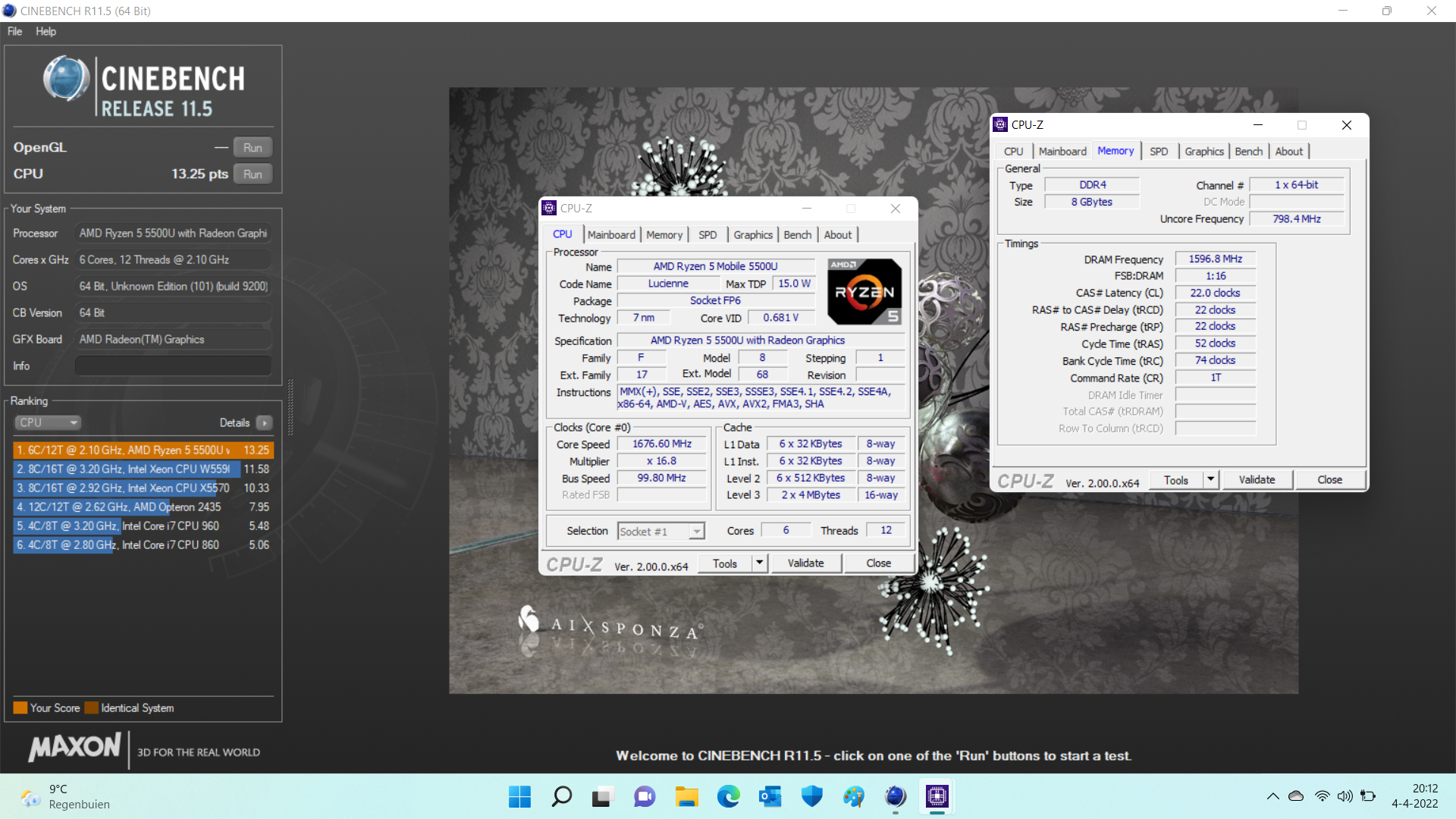Select the AMD Ryzen 5 5500U ranking row

coord(143,450)
